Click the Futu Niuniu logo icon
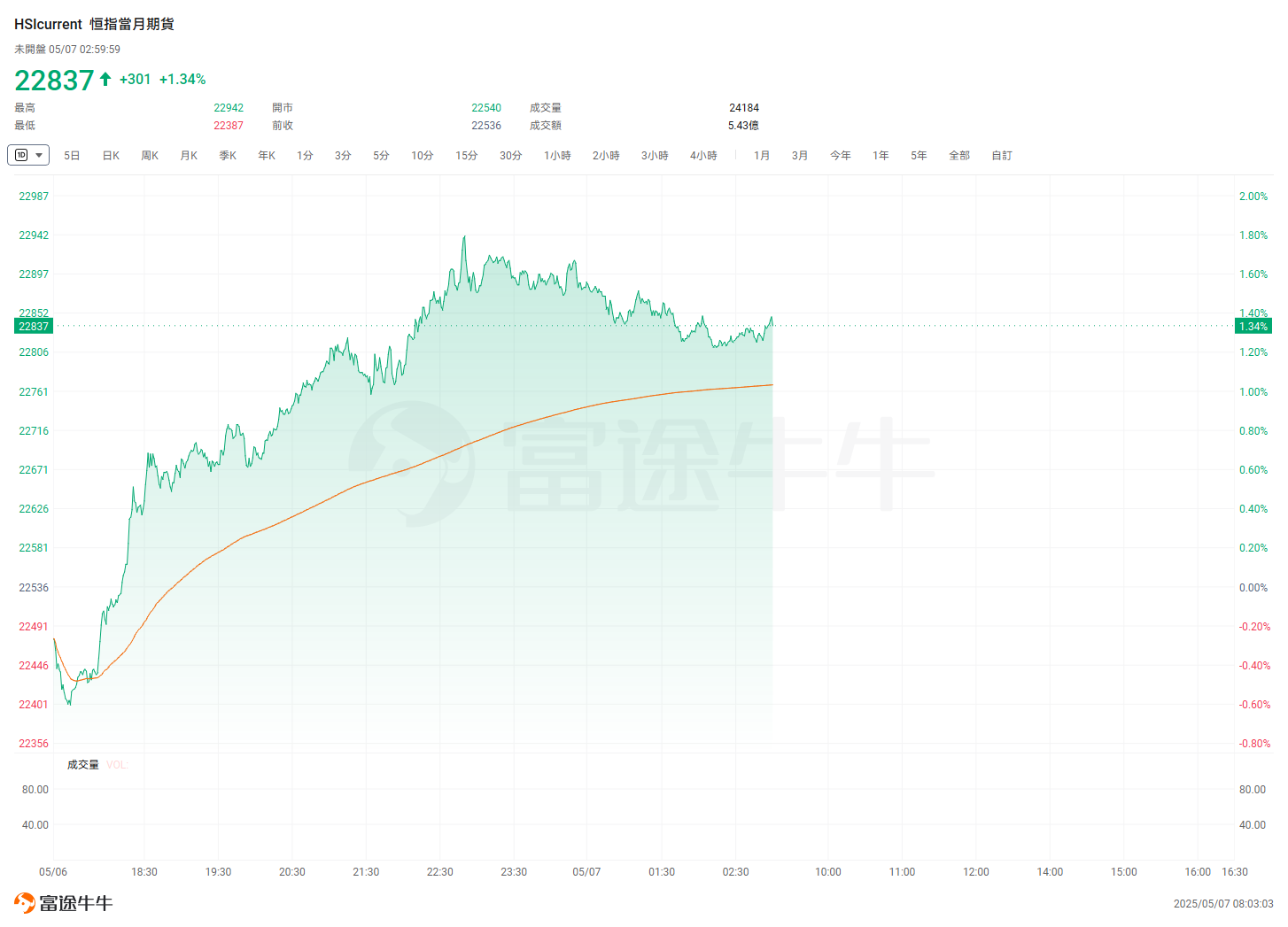This screenshot has width=1288, height=927. coord(25,903)
